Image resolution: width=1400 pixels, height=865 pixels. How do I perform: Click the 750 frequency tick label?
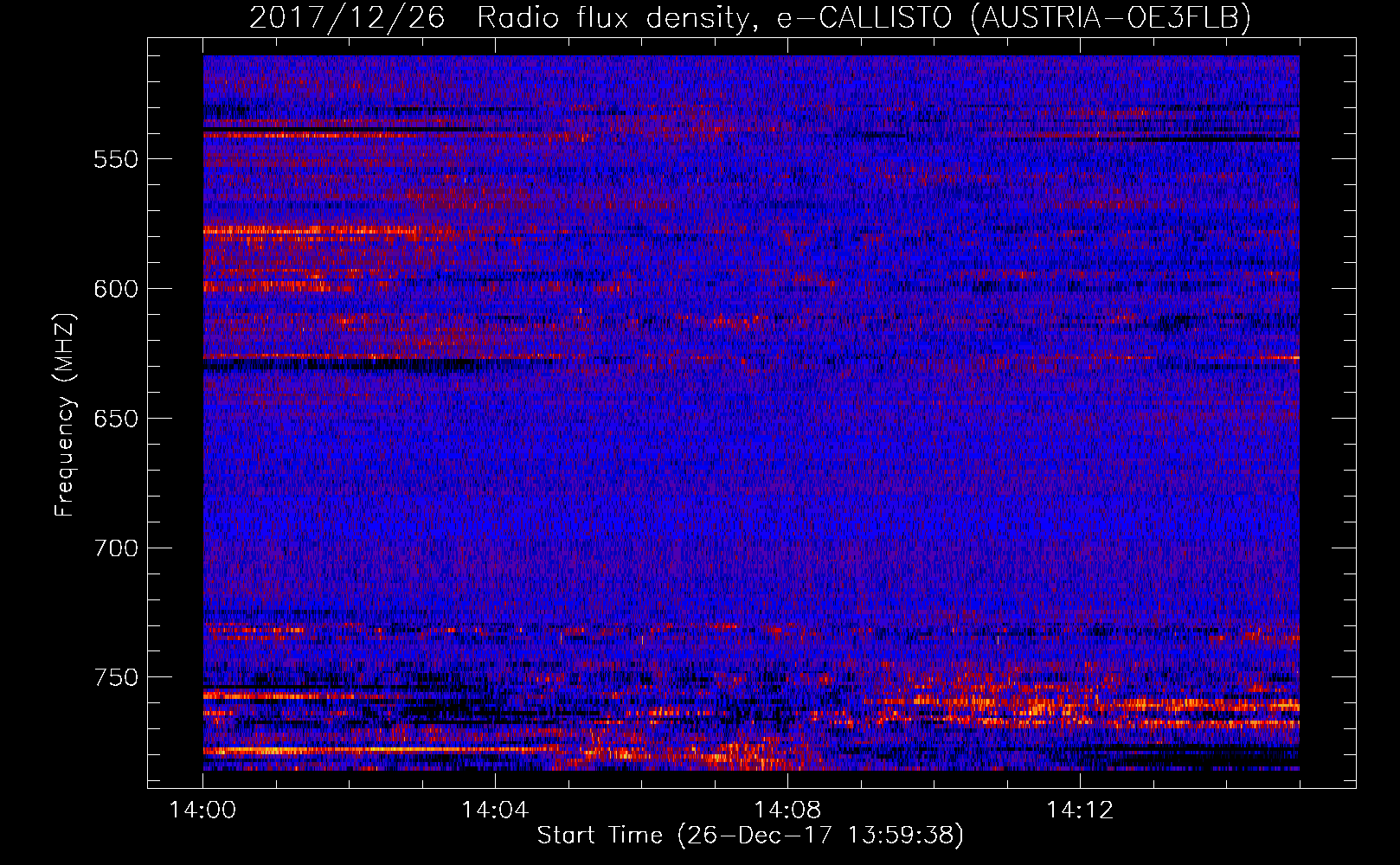tap(116, 677)
